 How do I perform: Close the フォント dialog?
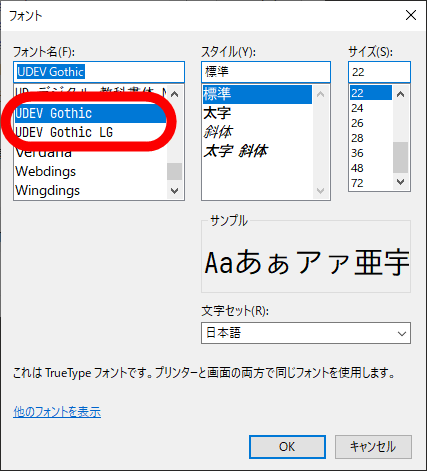coord(411,15)
